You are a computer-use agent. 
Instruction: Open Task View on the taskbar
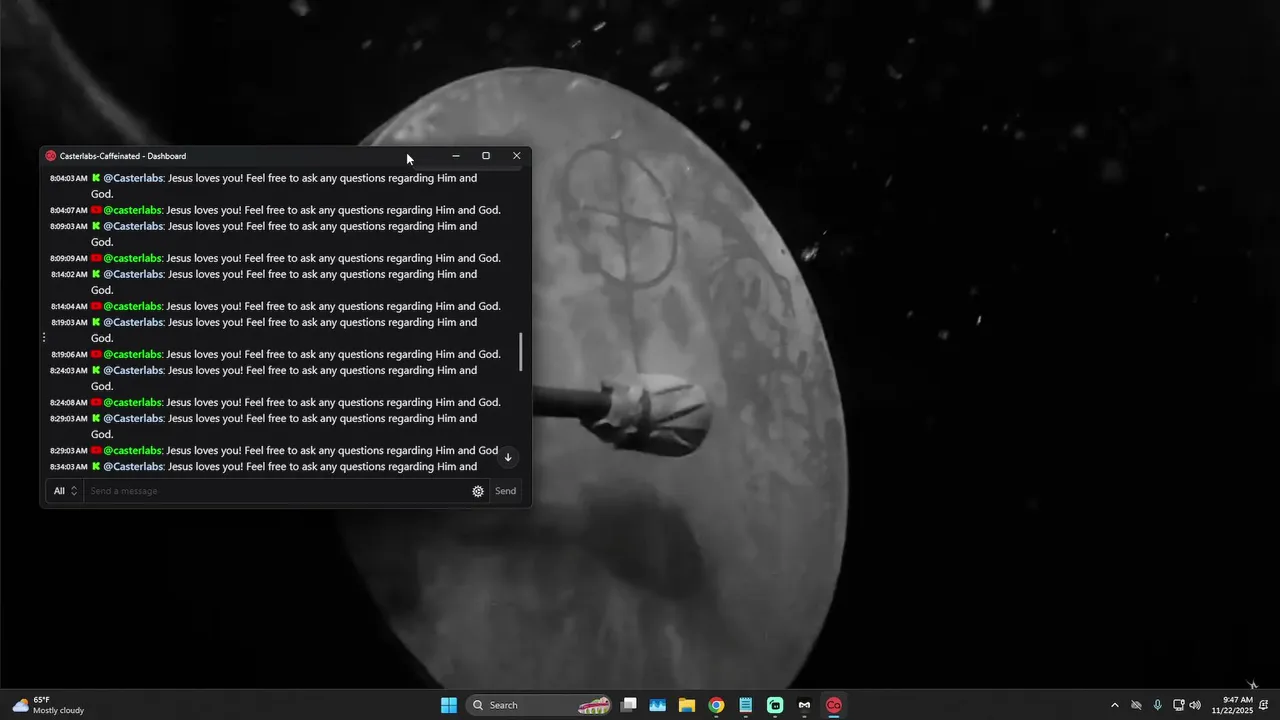[629, 705]
